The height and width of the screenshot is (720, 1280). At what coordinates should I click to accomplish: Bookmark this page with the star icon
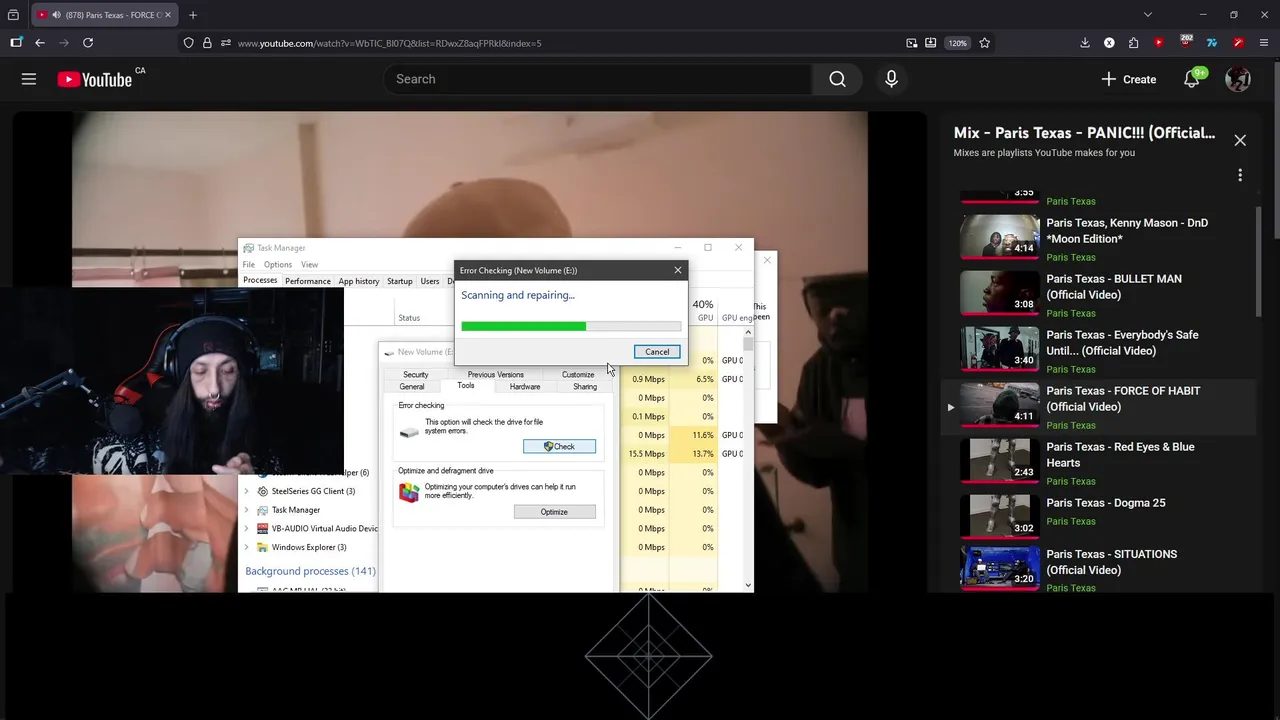(985, 43)
